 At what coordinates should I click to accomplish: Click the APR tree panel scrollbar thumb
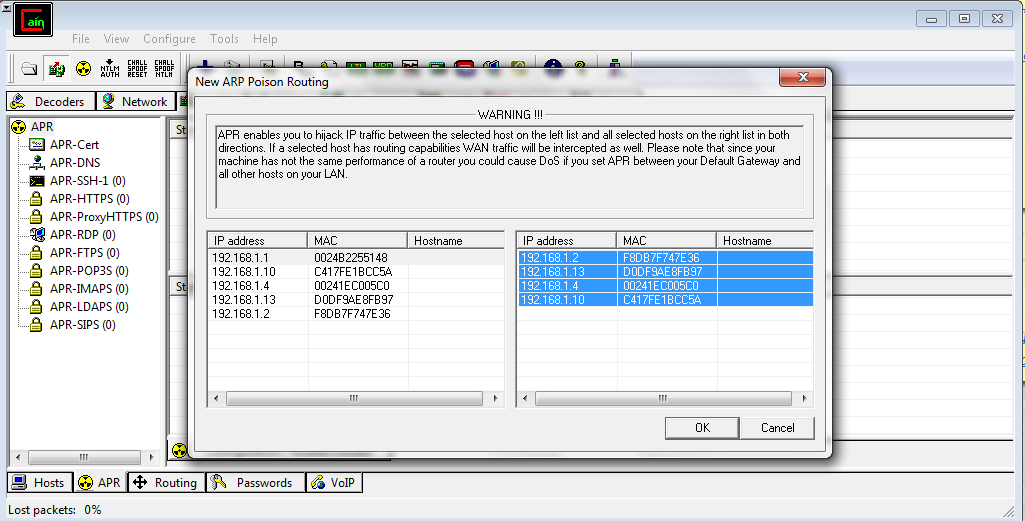coord(84,457)
